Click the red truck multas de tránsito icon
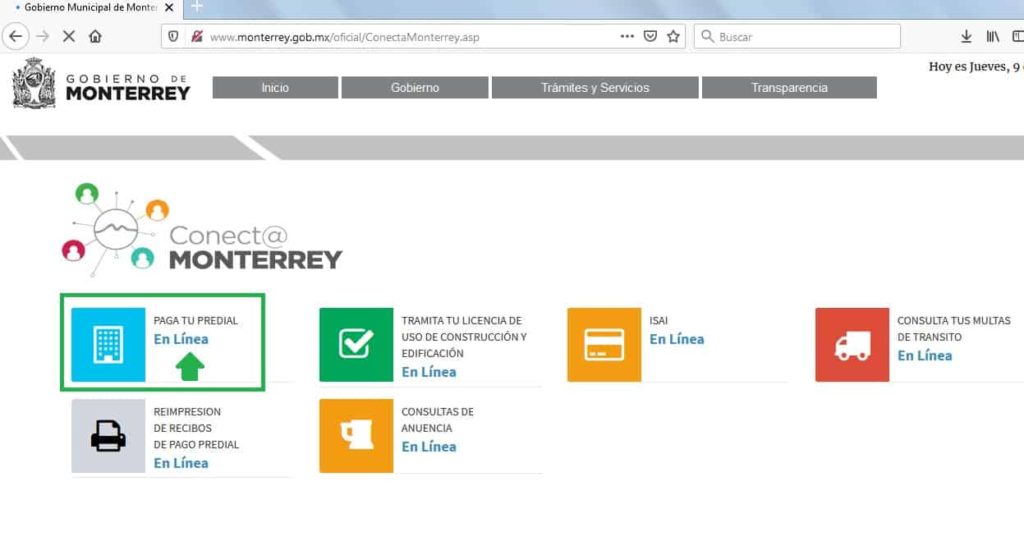 [x=852, y=344]
